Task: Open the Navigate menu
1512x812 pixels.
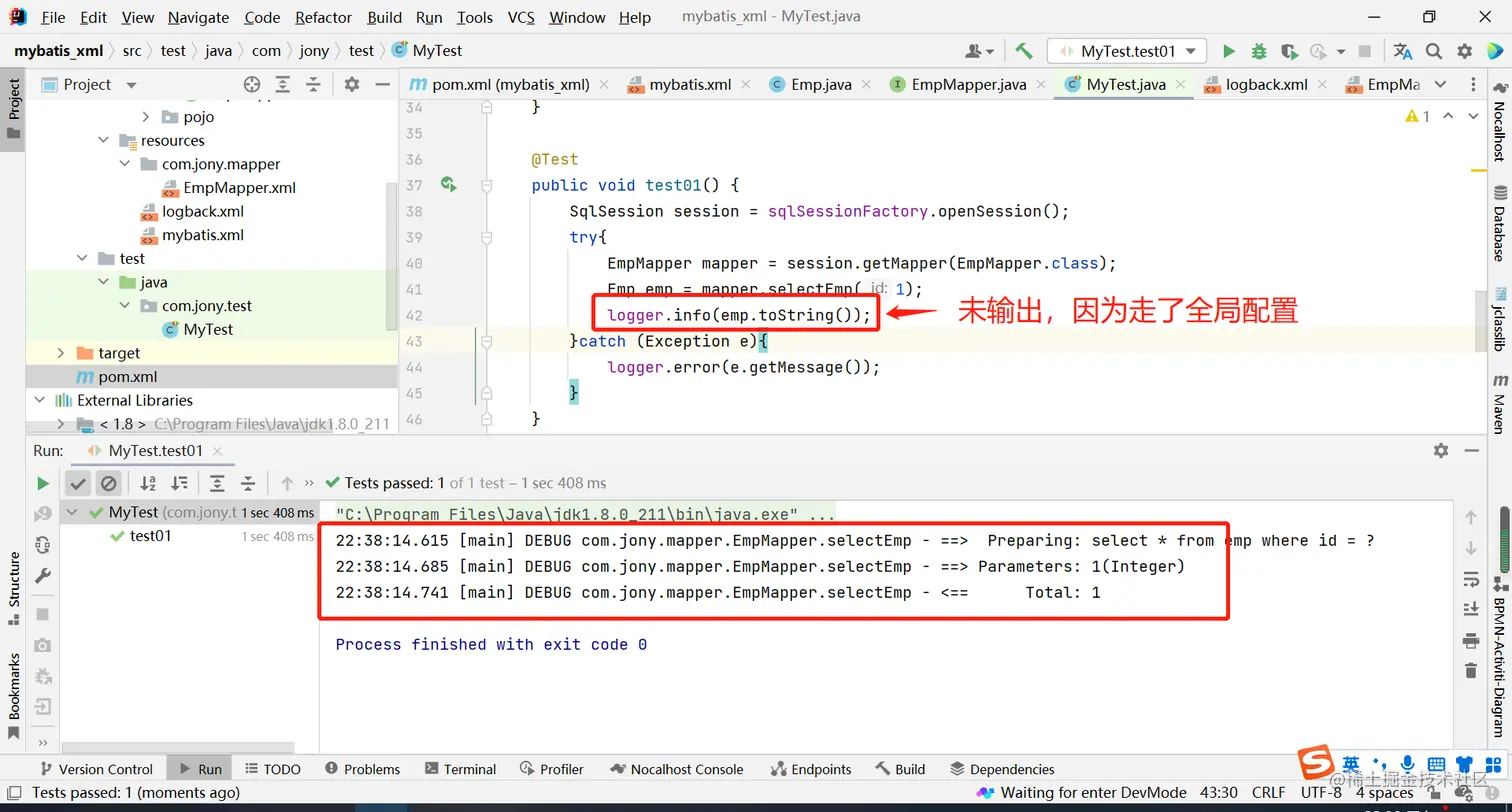Action: [198, 17]
